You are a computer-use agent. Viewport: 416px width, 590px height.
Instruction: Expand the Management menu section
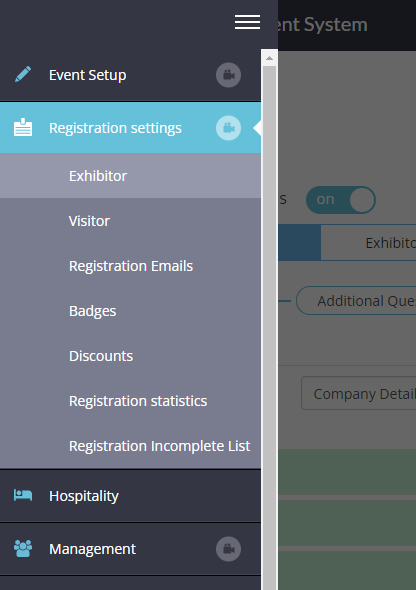point(130,549)
